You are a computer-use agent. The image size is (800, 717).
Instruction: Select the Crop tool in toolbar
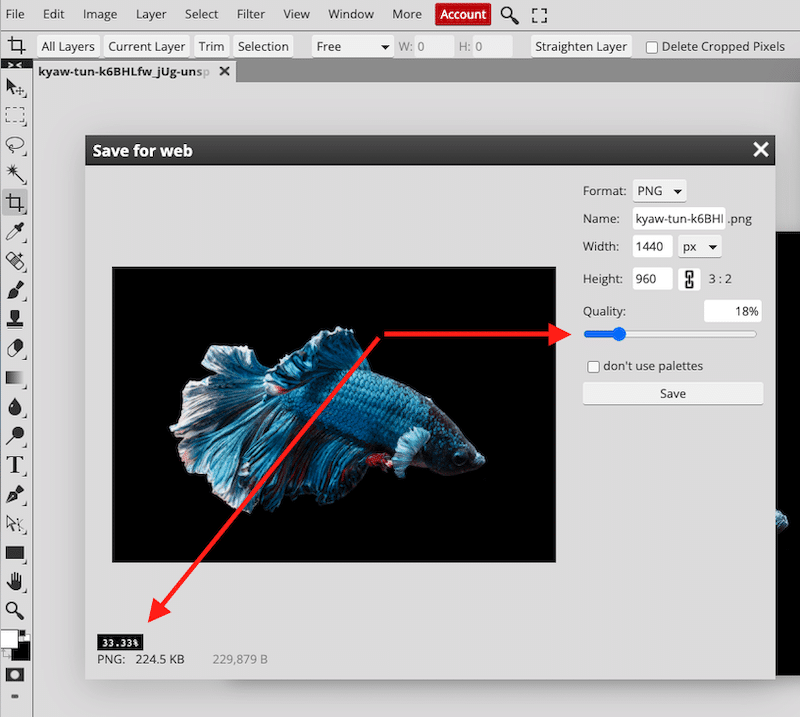click(x=15, y=203)
